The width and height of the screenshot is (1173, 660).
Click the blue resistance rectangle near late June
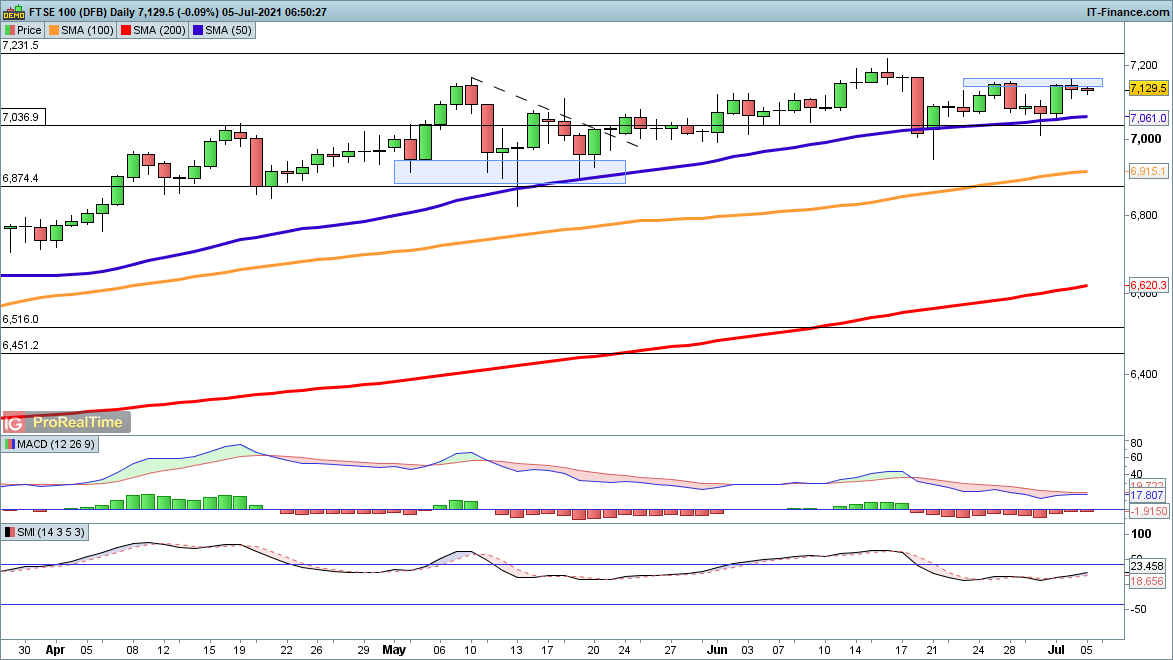point(1032,82)
